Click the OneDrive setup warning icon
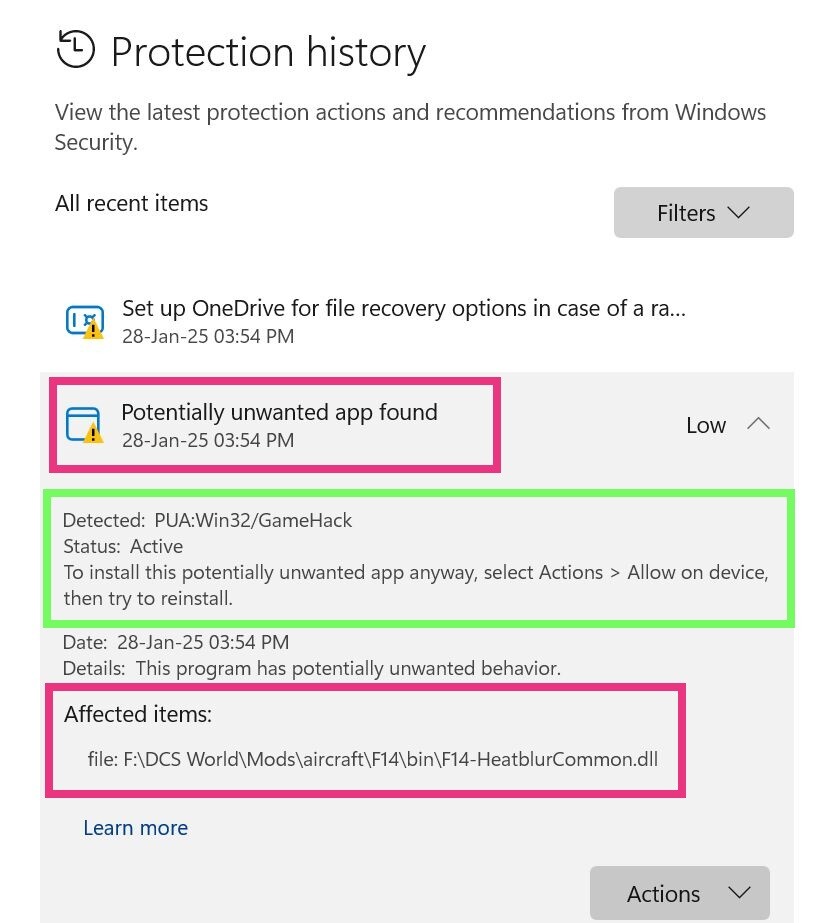Viewport: 817px width, 923px height. tap(85, 322)
